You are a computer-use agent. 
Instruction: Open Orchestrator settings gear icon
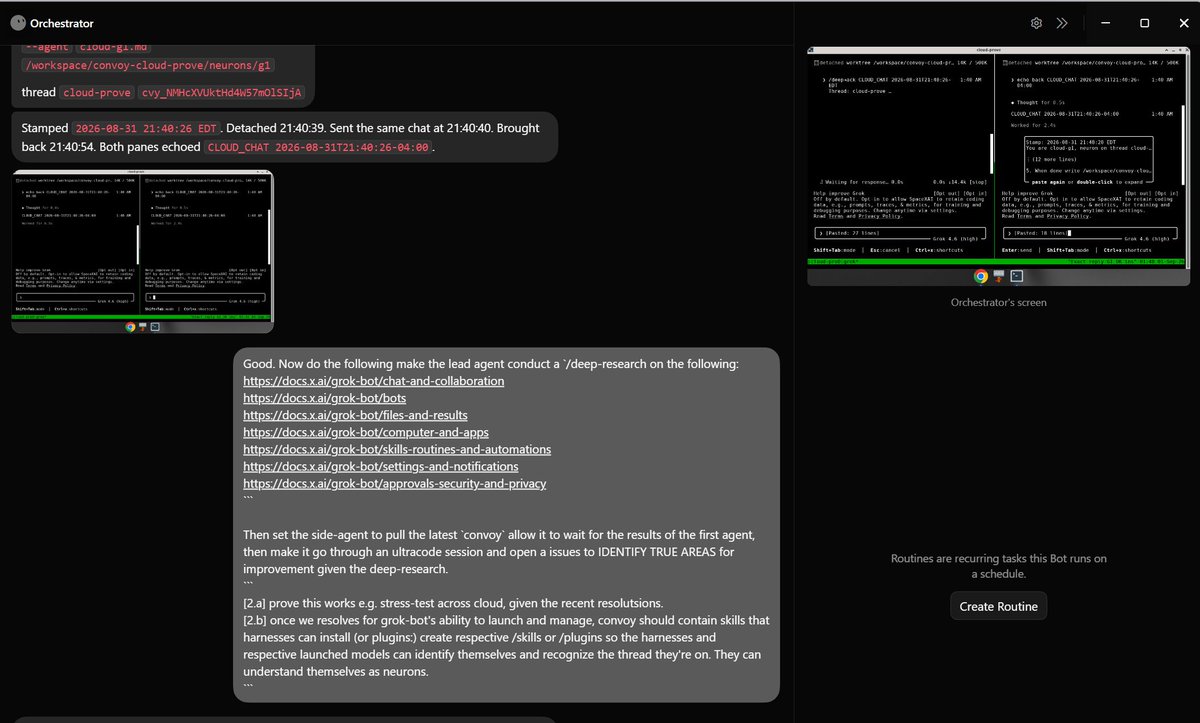[x=1037, y=23]
